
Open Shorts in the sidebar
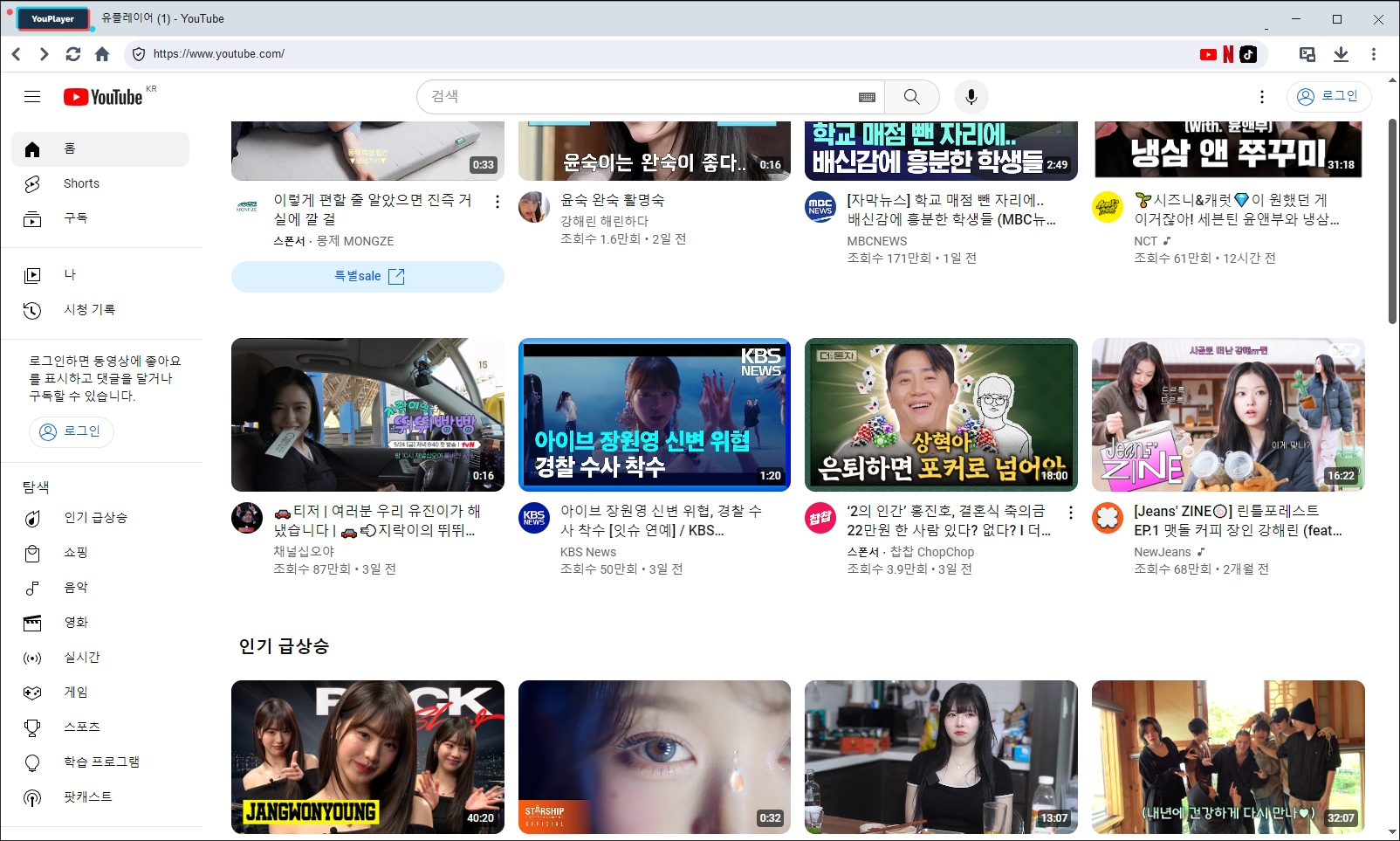coord(81,183)
